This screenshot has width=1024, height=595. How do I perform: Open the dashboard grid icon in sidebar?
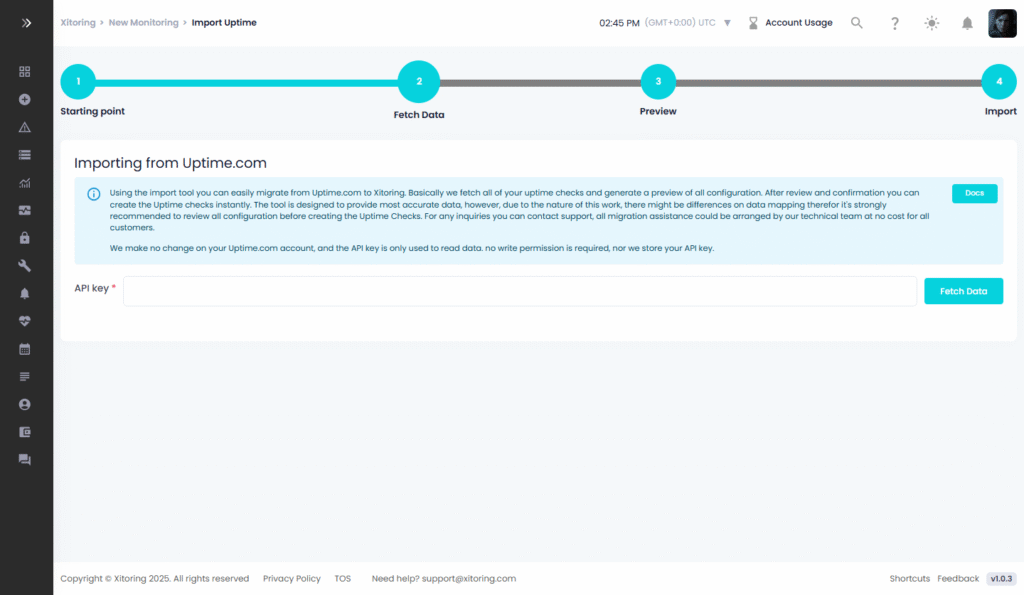coord(25,72)
